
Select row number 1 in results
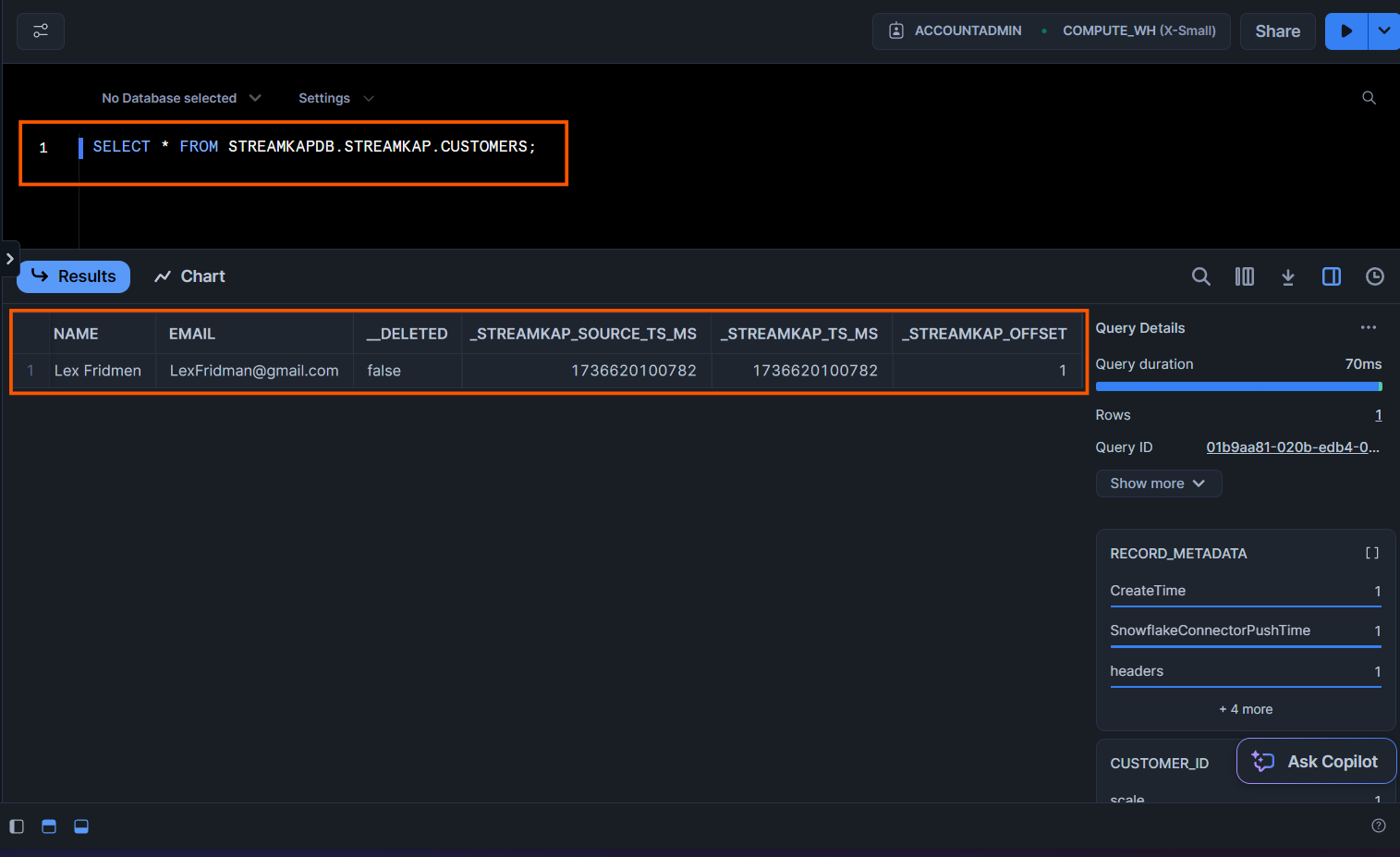(x=30, y=371)
